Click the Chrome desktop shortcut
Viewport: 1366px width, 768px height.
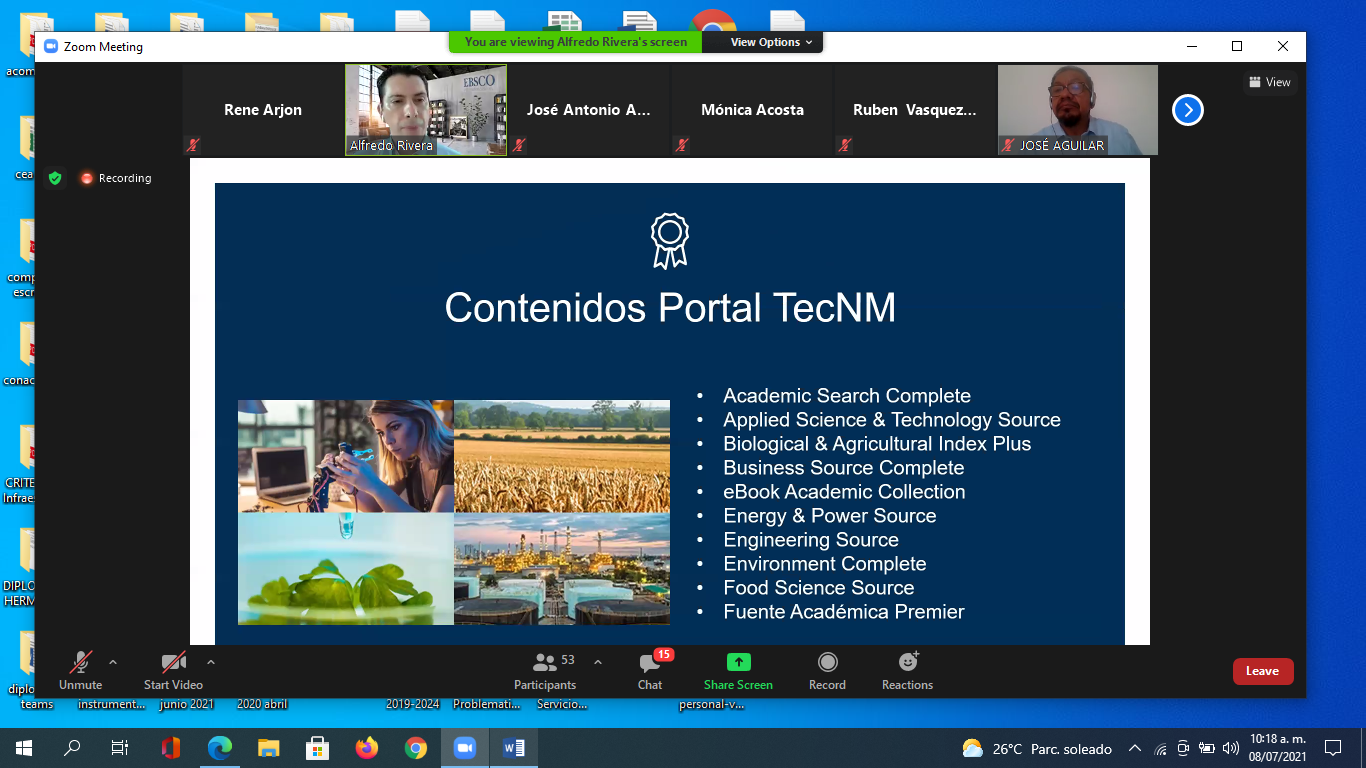click(x=713, y=22)
